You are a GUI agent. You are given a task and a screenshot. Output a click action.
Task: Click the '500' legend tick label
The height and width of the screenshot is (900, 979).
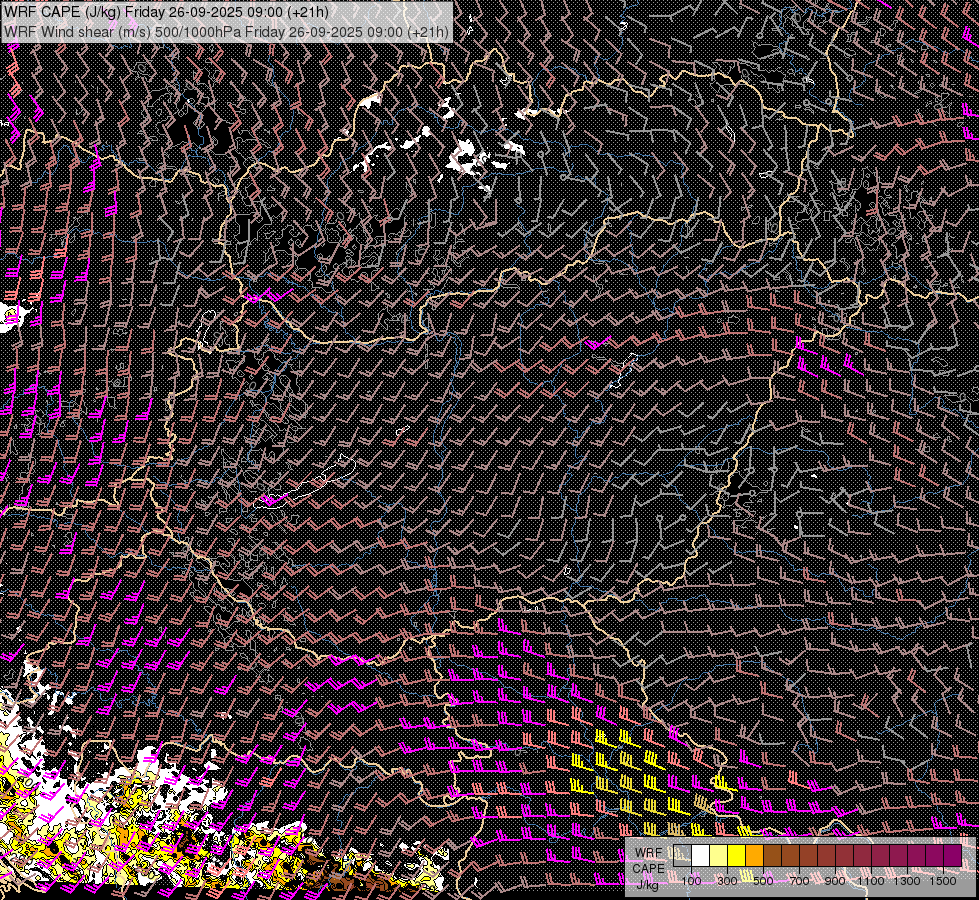[x=764, y=881]
